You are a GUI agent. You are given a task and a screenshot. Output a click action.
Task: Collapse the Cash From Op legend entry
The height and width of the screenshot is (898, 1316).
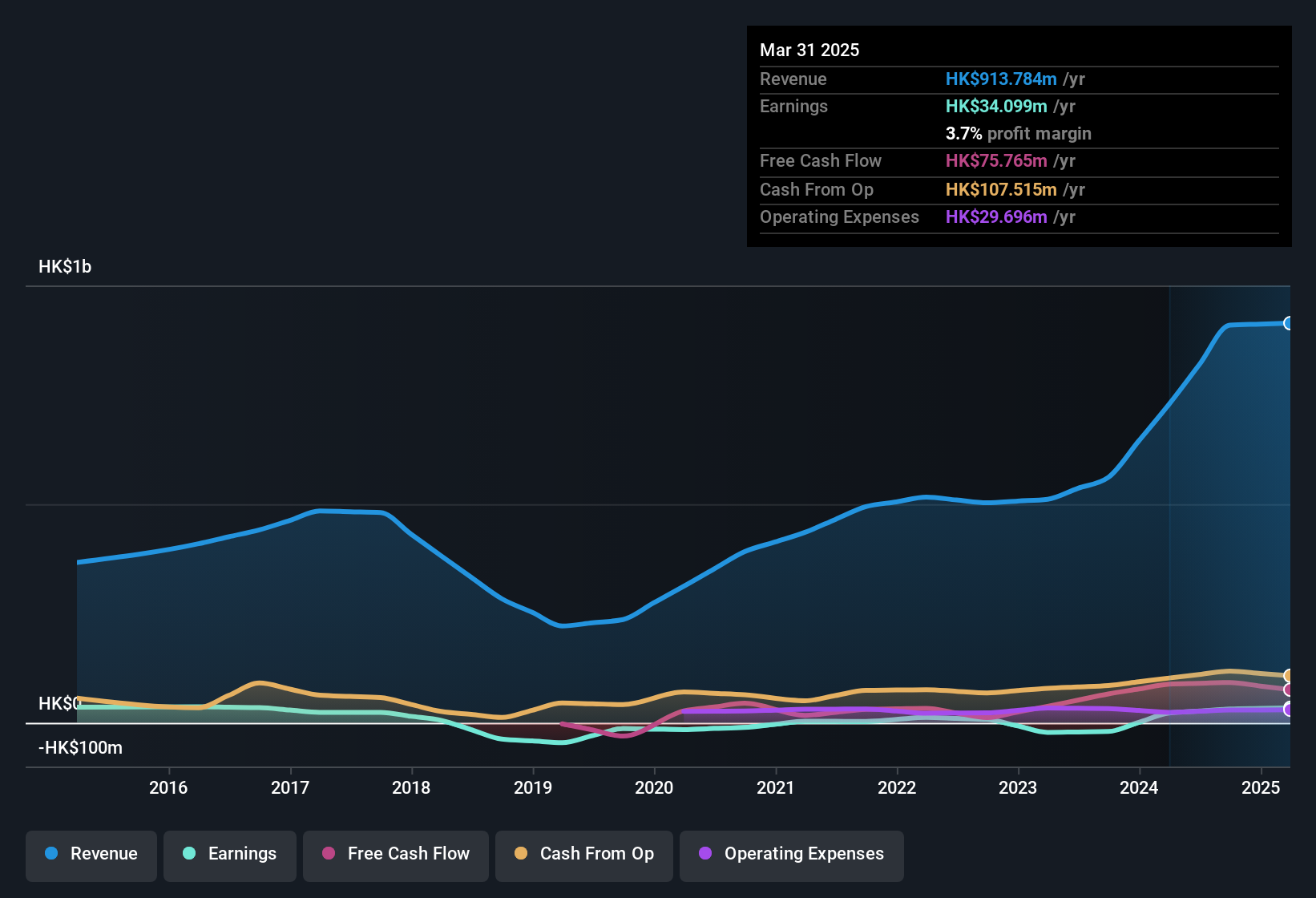[x=583, y=854]
